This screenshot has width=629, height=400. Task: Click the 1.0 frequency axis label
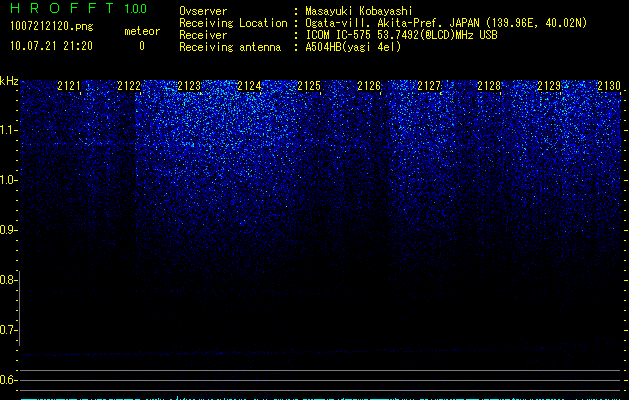click(x=7, y=180)
